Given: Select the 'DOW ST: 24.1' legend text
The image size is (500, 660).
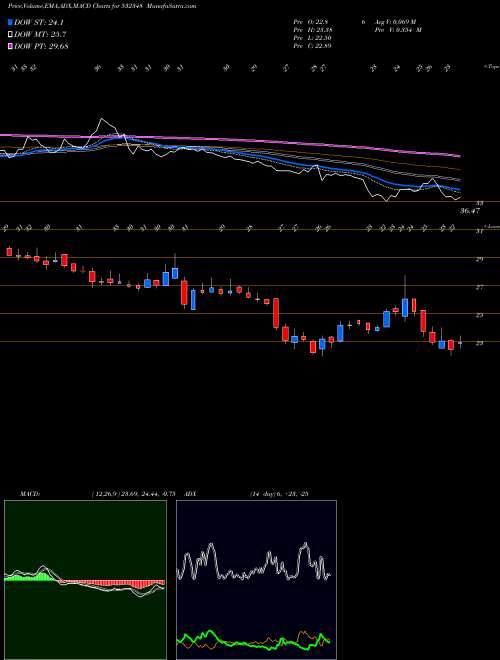Looking at the screenshot, I should click(x=39, y=23).
